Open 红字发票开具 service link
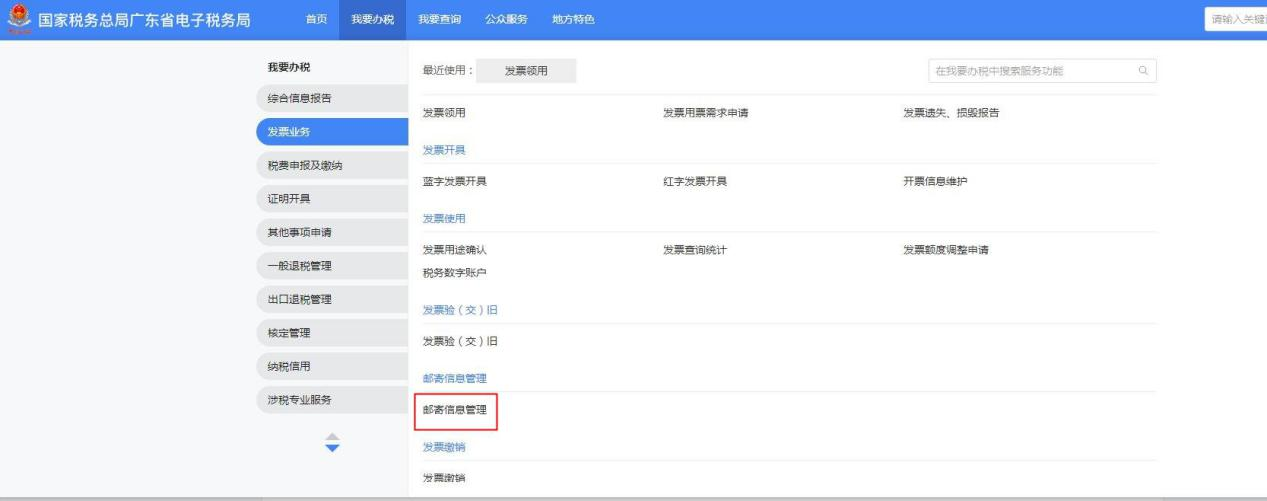The image size is (1267, 501). [x=695, y=181]
